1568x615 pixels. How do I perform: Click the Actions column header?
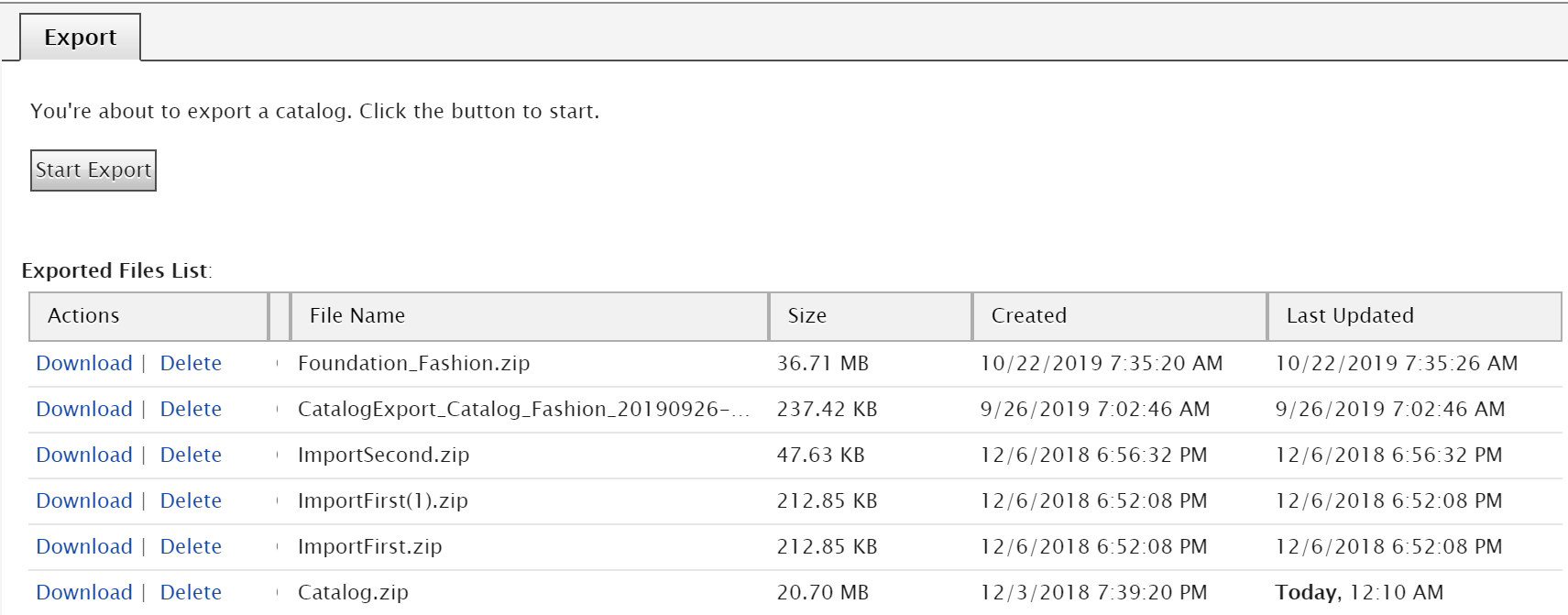pyautogui.click(x=148, y=316)
